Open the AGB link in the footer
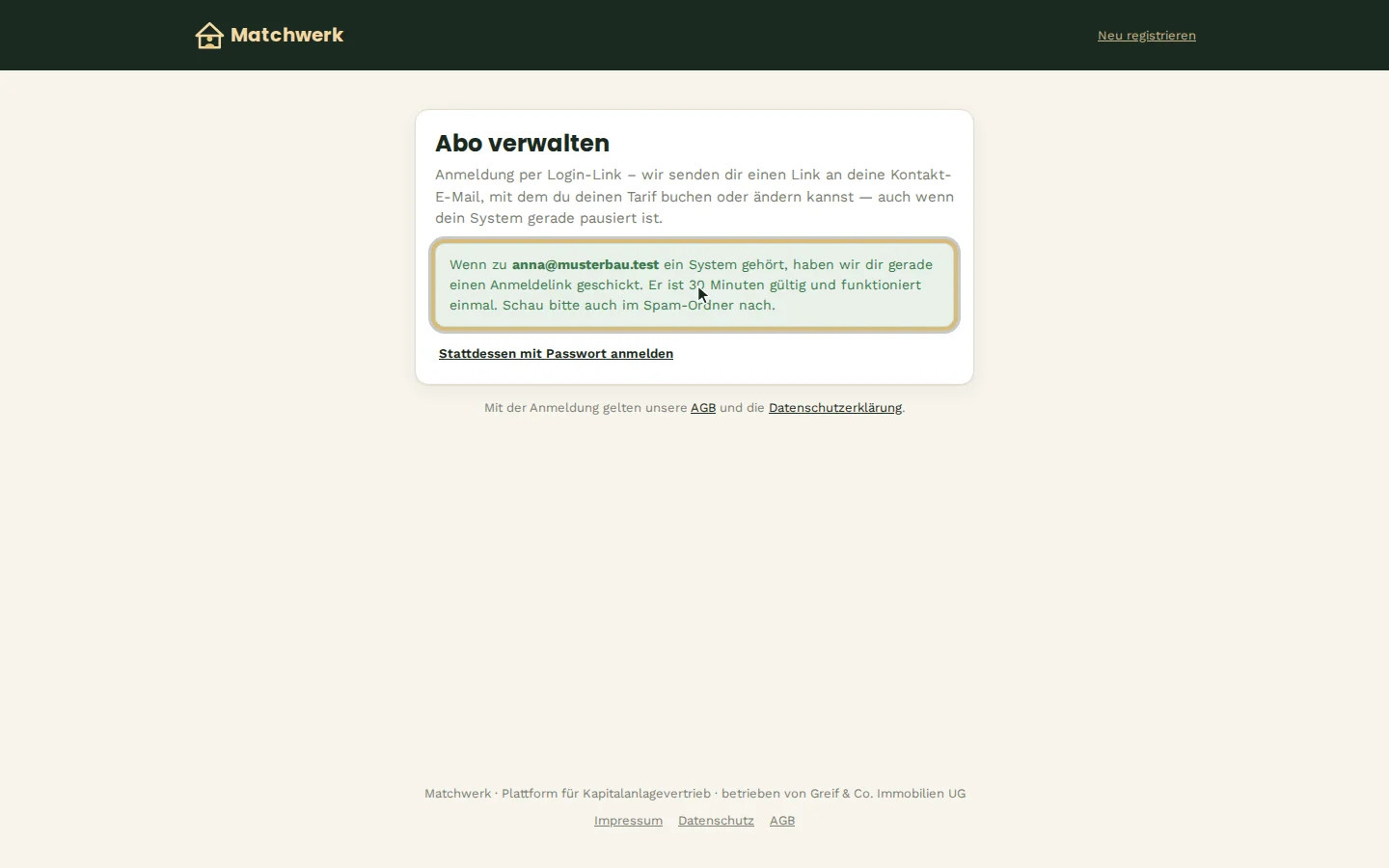Screen dimensions: 1389x868 tap(782, 821)
